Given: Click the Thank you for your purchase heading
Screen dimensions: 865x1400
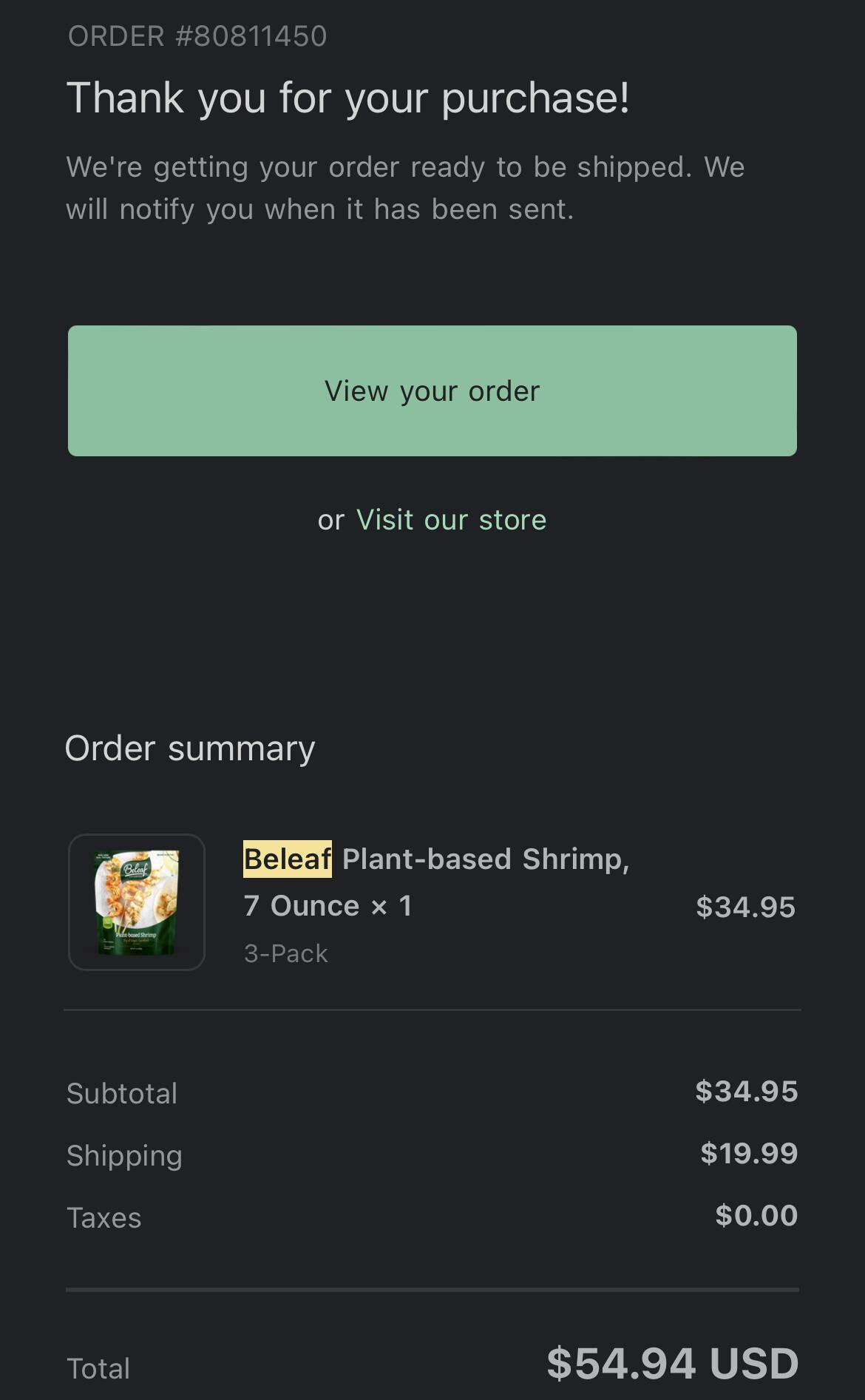Looking at the screenshot, I should tap(347, 96).
